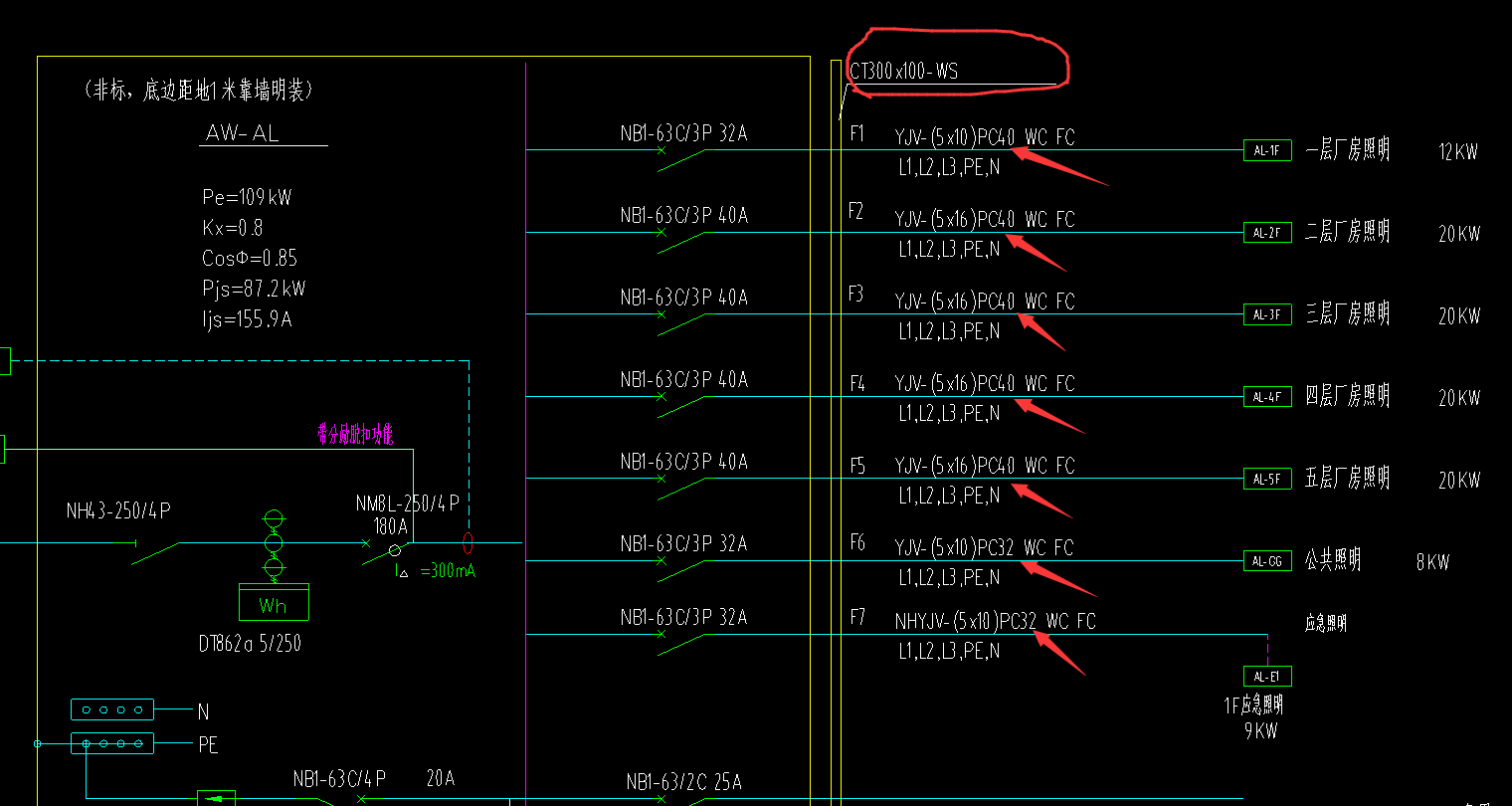Select the 非标 installation note text
The image size is (1512, 806).
[200, 91]
